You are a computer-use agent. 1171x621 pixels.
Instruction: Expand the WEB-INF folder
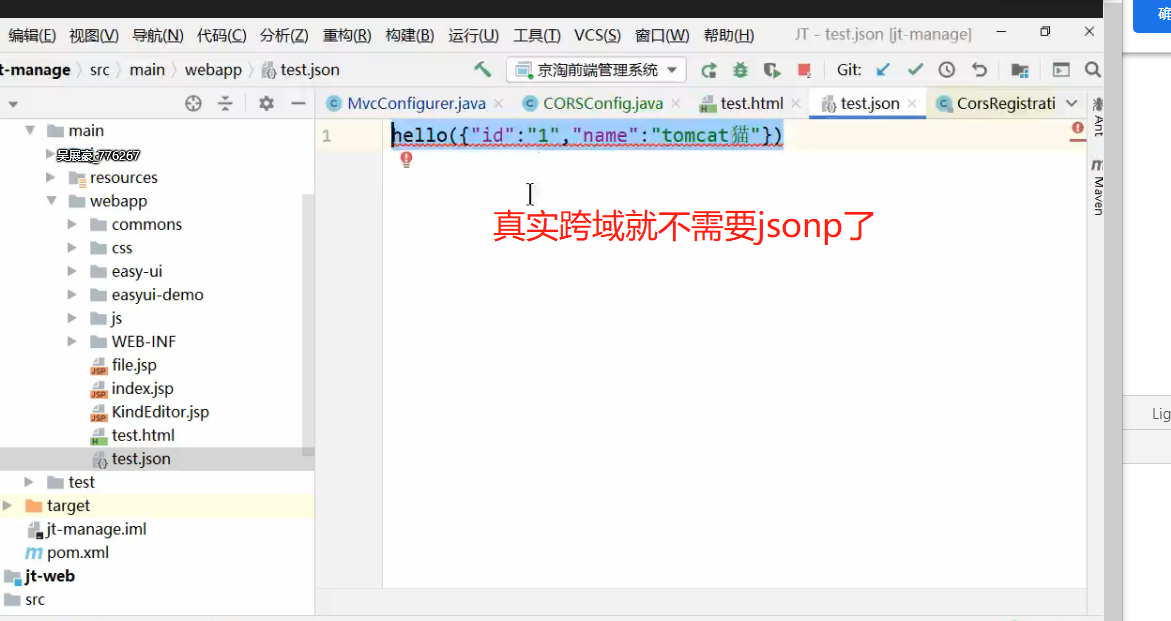point(71,341)
